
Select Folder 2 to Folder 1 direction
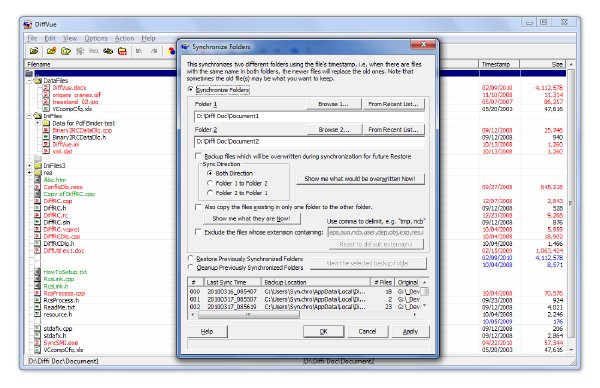(x=209, y=193)
